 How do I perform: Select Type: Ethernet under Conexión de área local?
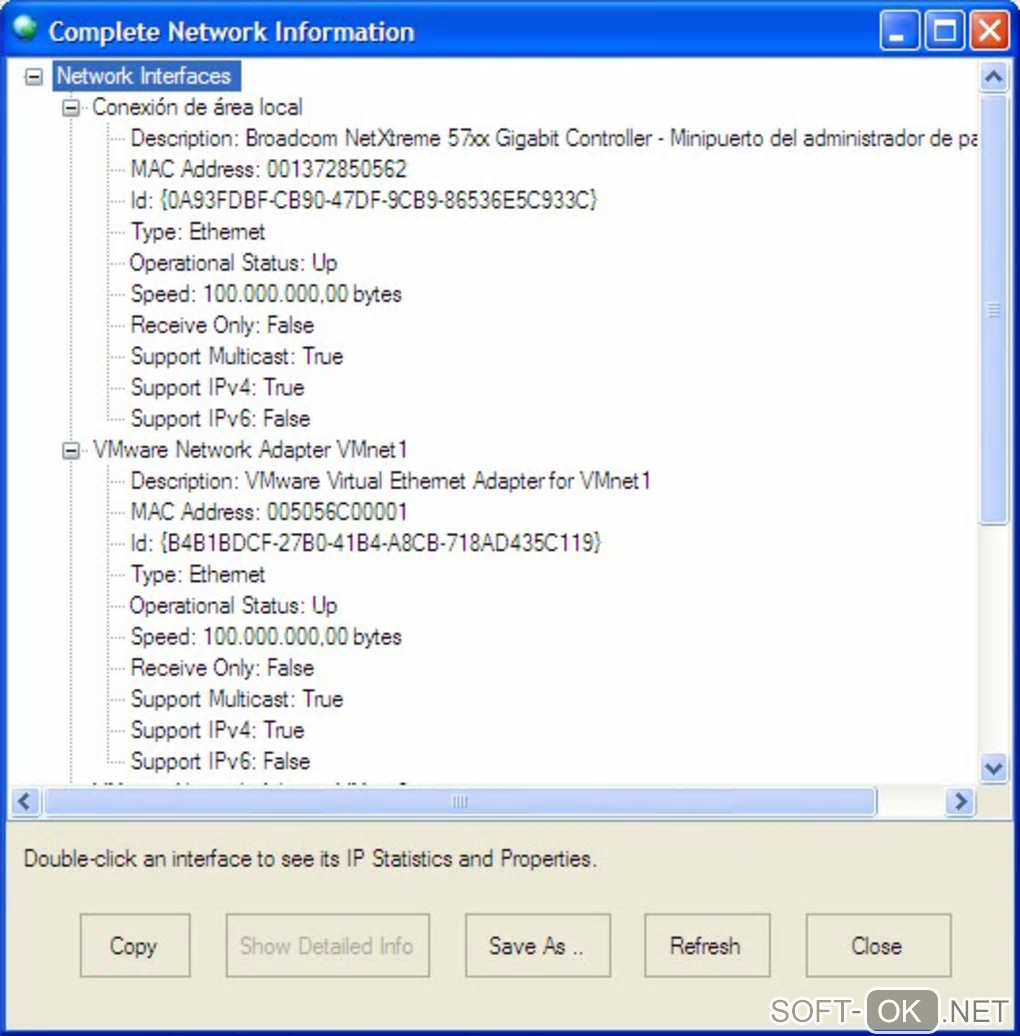pos(198,232)
